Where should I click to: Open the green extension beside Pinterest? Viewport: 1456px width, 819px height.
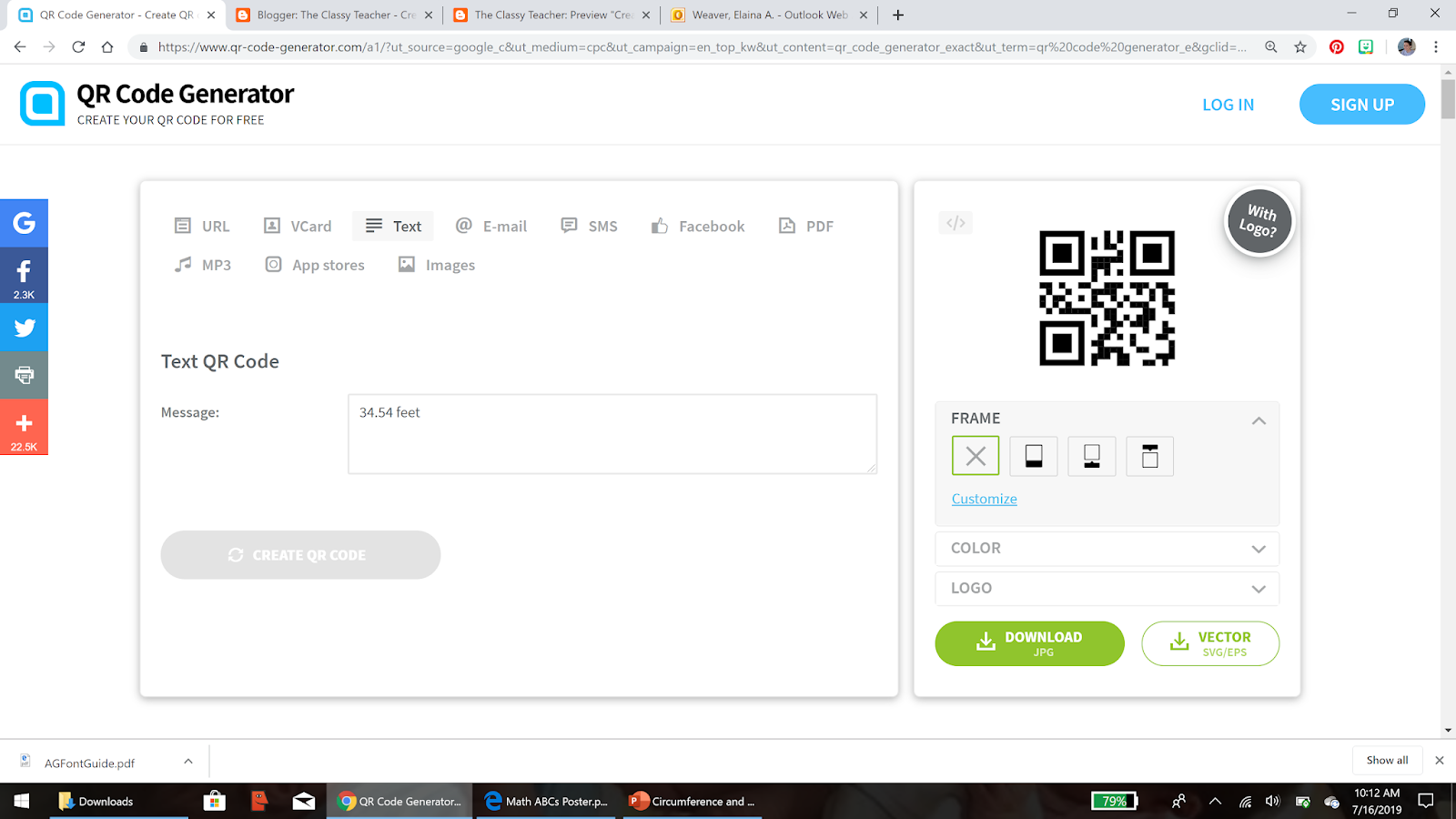click(x=1366, y=46)
